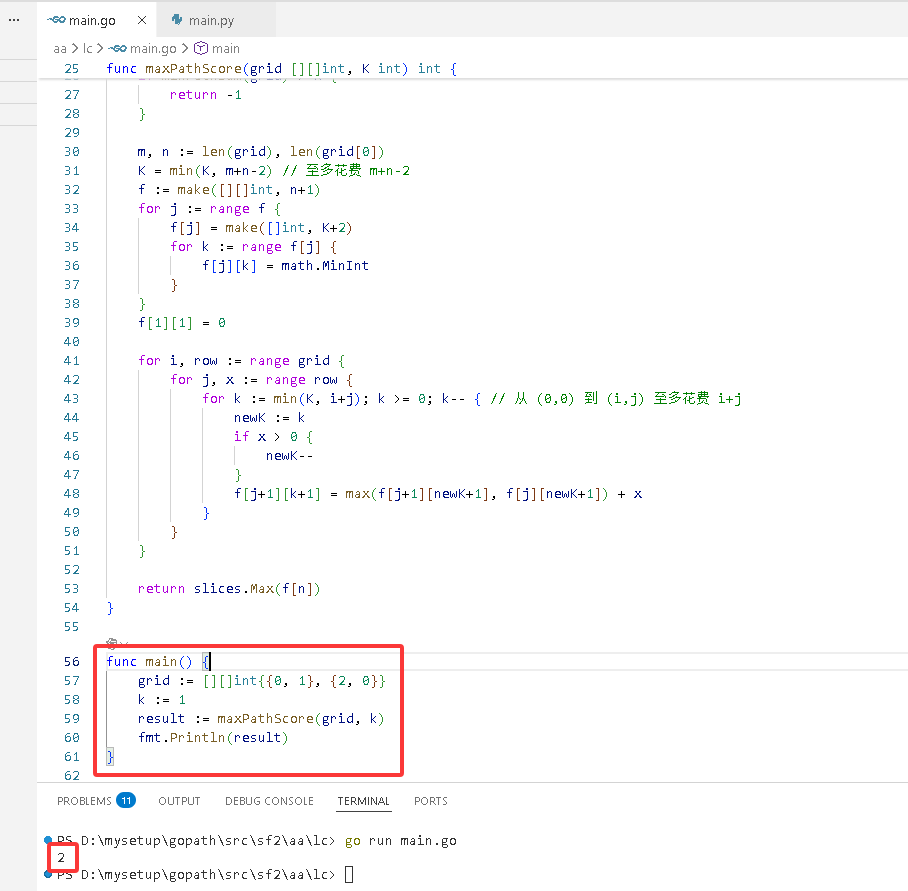The image size is (908, 891).
Task: Click 'for i, row := range grid' line
Action: coord(241,361)
